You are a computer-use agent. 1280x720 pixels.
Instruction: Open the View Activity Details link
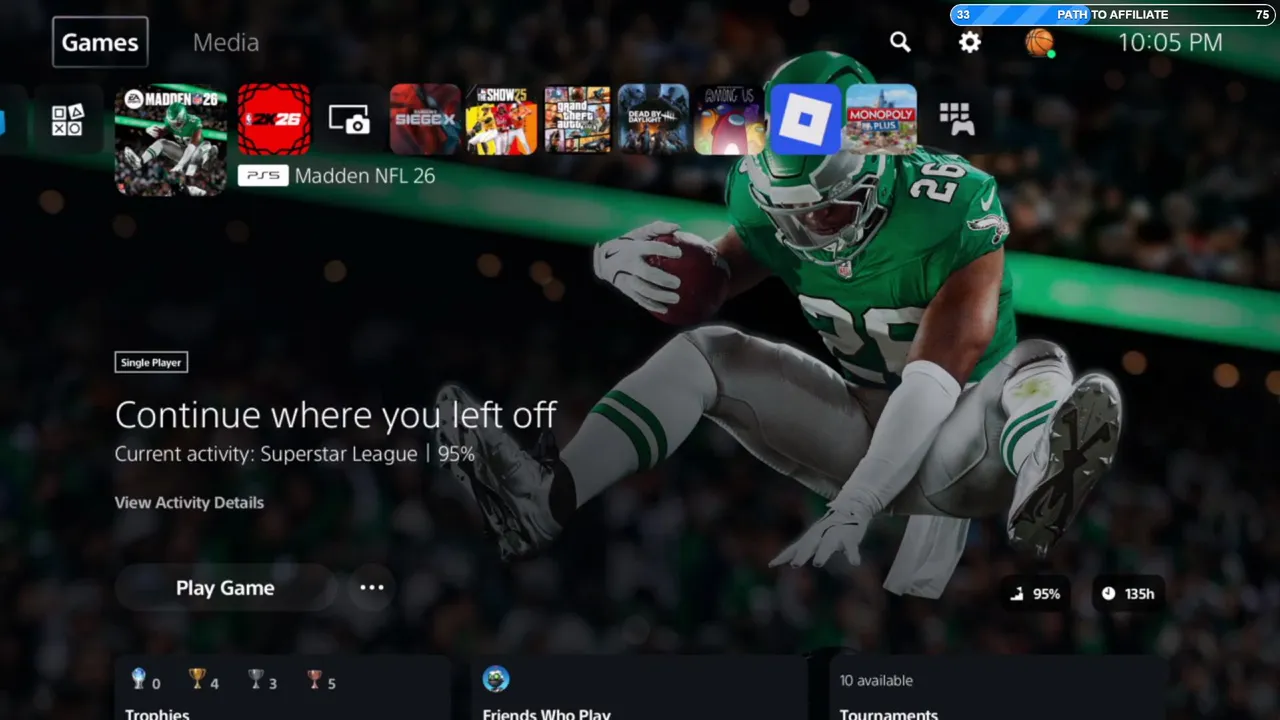[x=189, y=502]
